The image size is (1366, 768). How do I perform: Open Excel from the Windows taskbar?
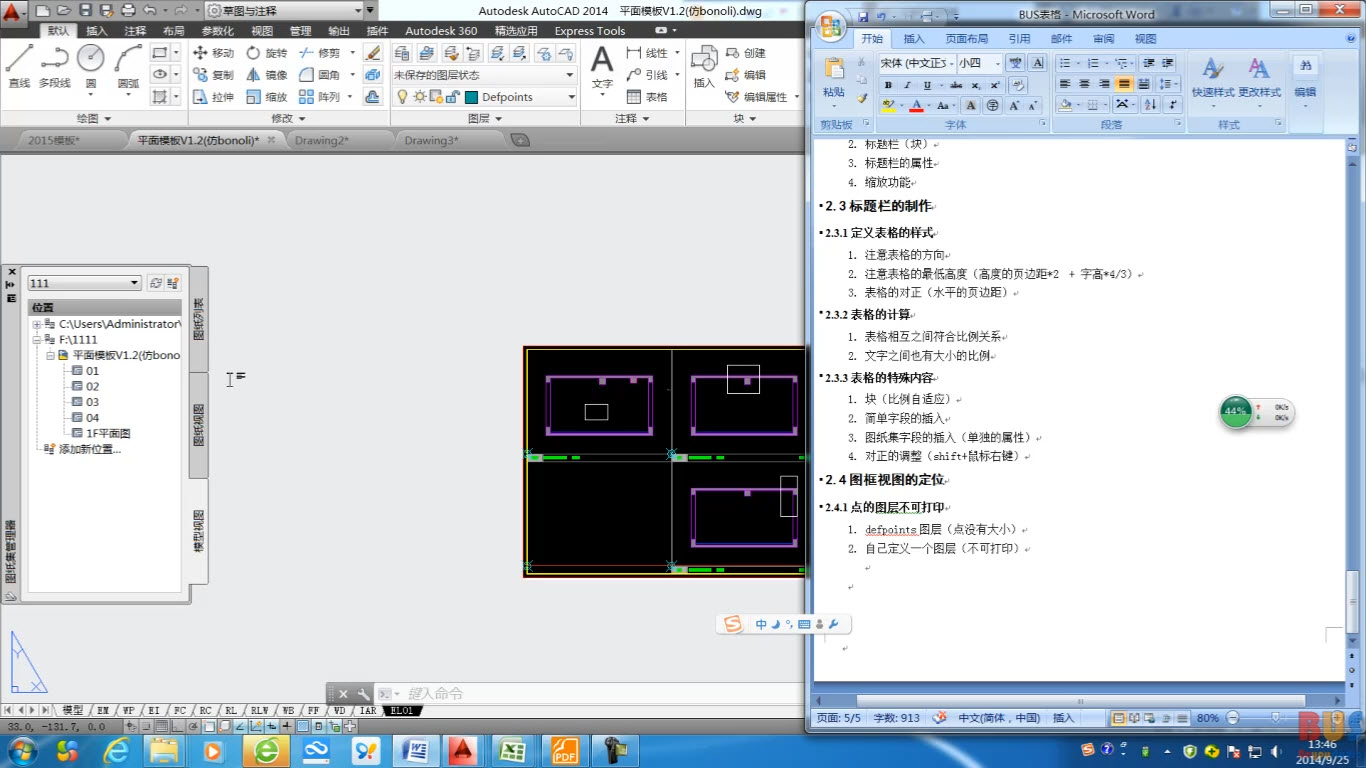[x=512, y=750]
